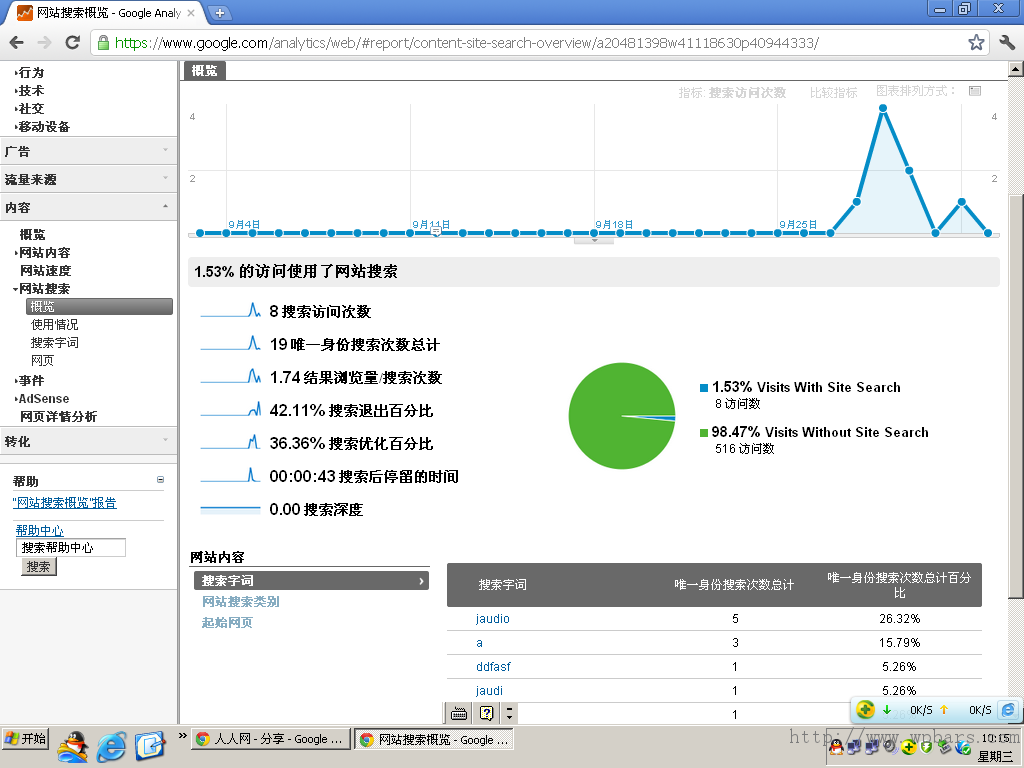The height and width of the screenshot is (768, 1024).
Task: Collapse the help panel minus toggle
Action: click(x=161, y=479)
